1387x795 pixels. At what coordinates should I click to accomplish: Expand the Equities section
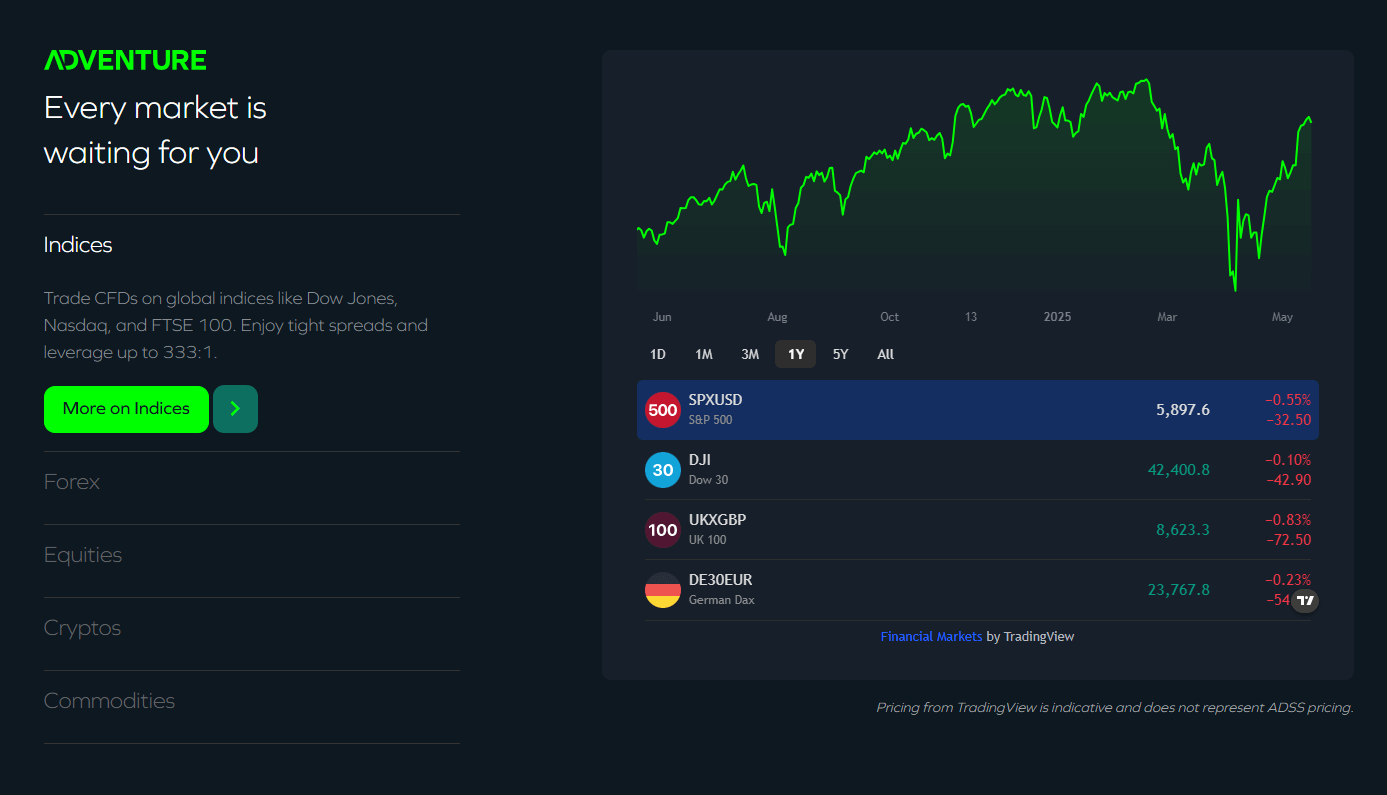pyautogui.click(x=252, y=555)
